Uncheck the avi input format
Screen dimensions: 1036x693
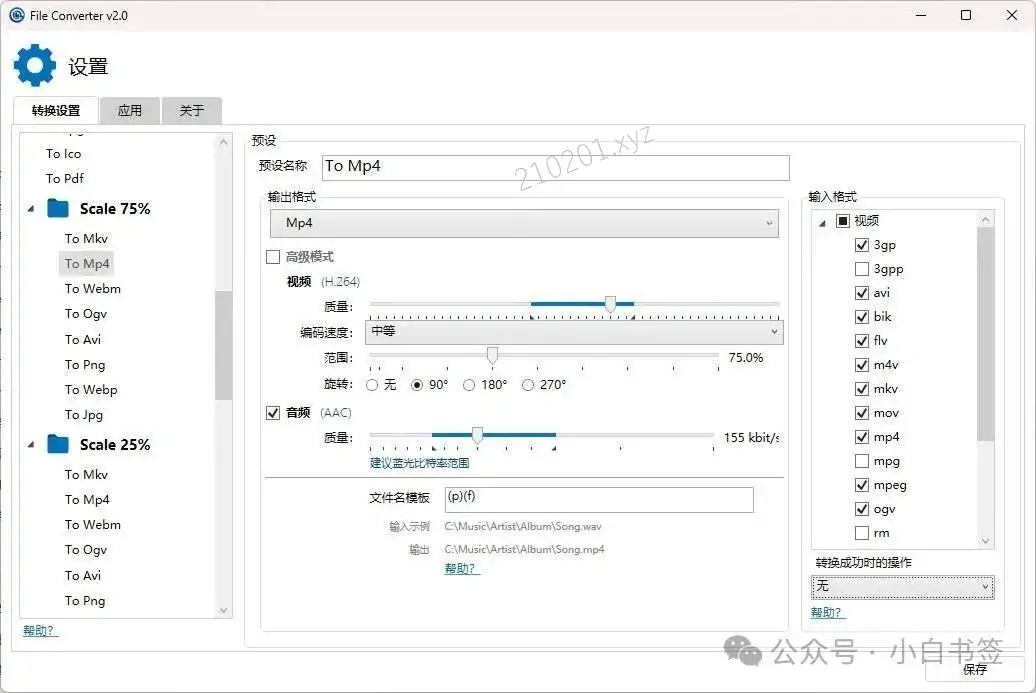862,293
